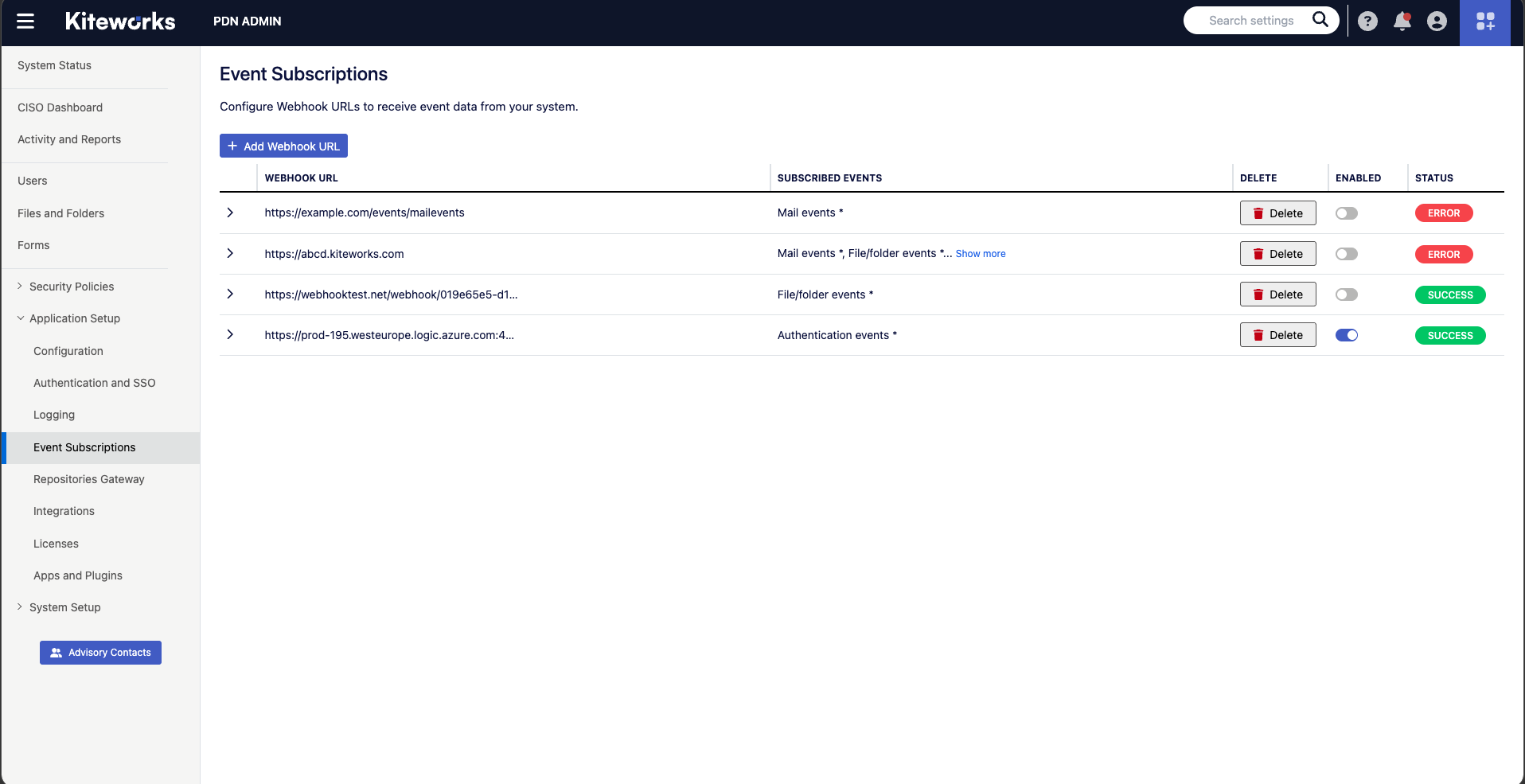Delete the webhooktest.net webhook
This screenshot has width=1525, height=784.
click(1277, 294)
